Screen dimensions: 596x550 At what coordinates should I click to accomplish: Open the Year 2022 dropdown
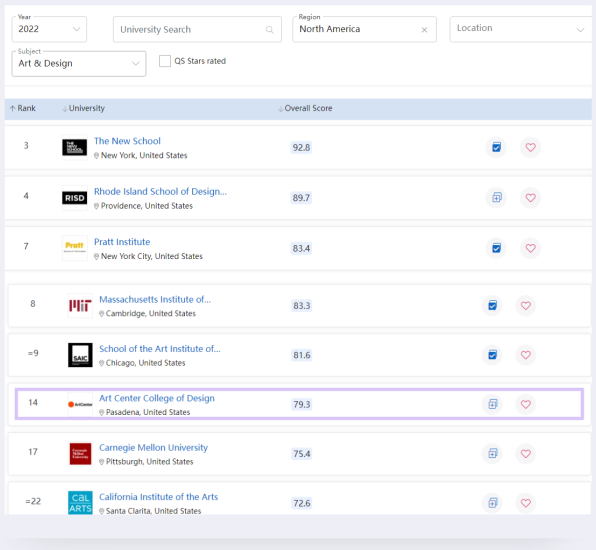[x=49, y=29]
